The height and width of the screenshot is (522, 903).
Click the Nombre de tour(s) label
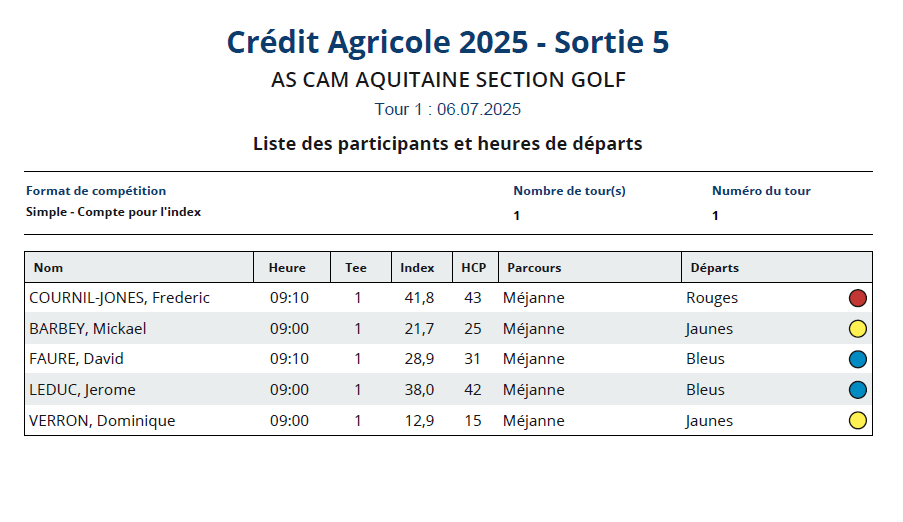(570, 191)
